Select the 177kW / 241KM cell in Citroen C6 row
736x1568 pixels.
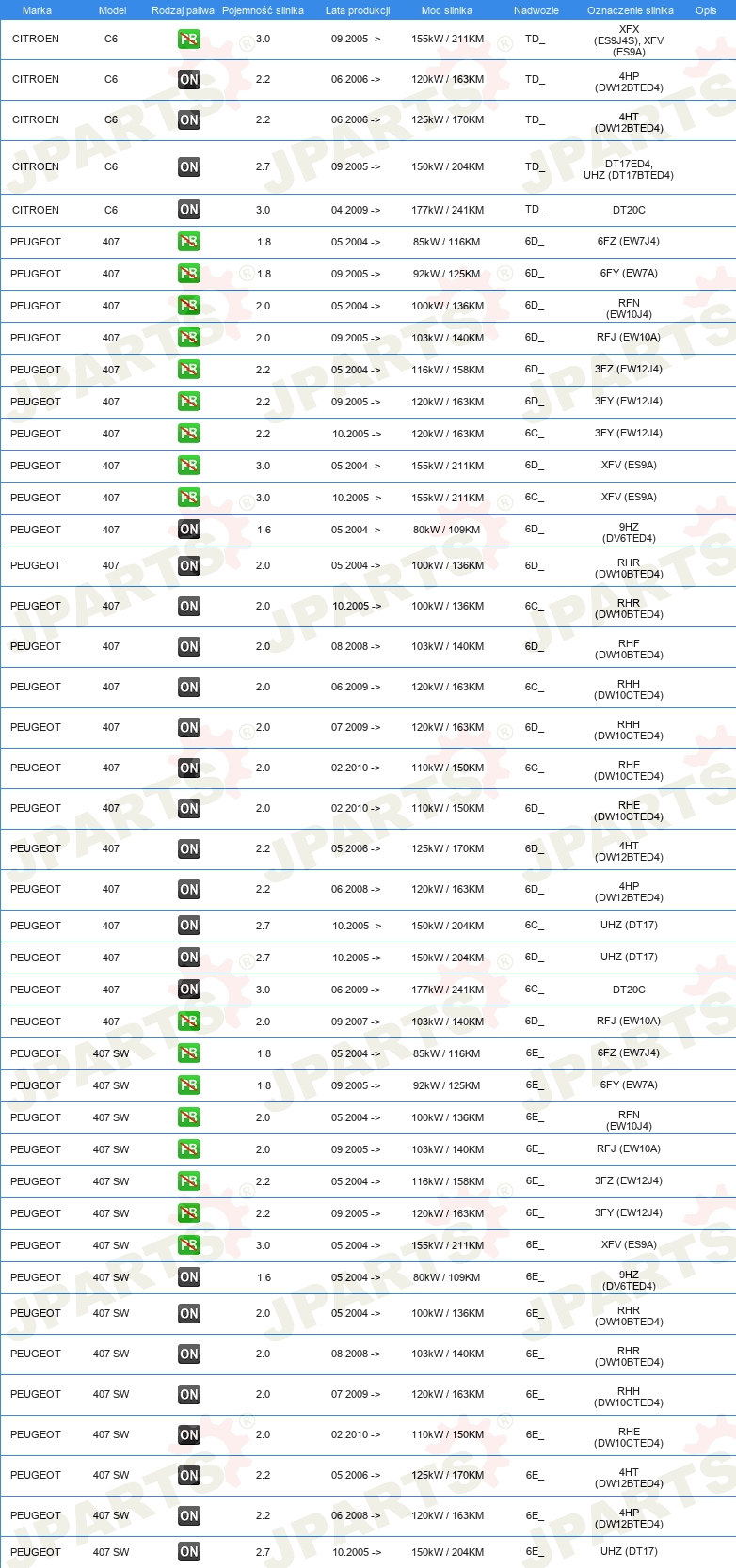pyautogui.click(x=447, y=210)
